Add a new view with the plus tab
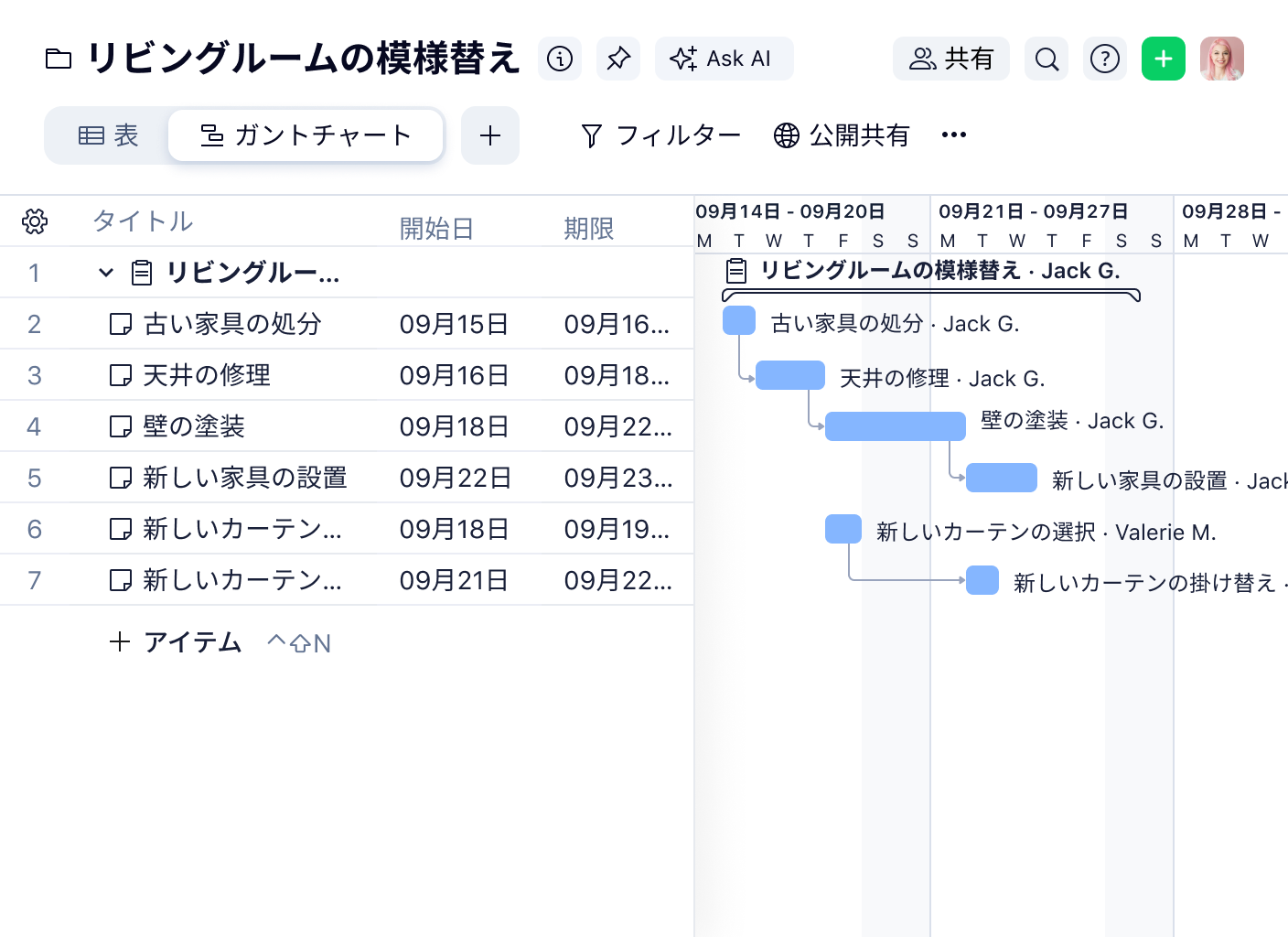This screenshot has width=1288, height=937. click(490, 135)
